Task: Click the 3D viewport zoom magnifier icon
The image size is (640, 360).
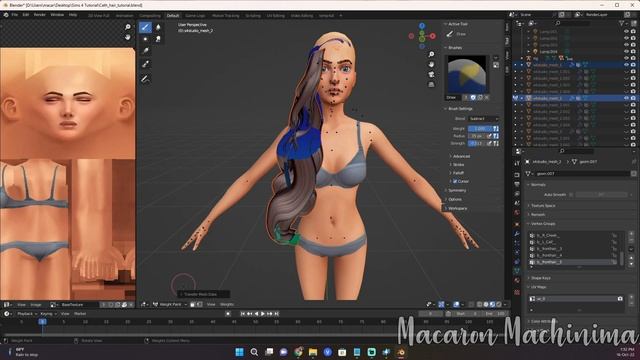Action: (x=431, y=54)
